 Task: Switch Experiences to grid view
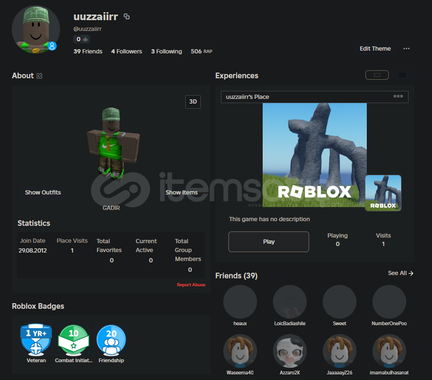[402, 75]
